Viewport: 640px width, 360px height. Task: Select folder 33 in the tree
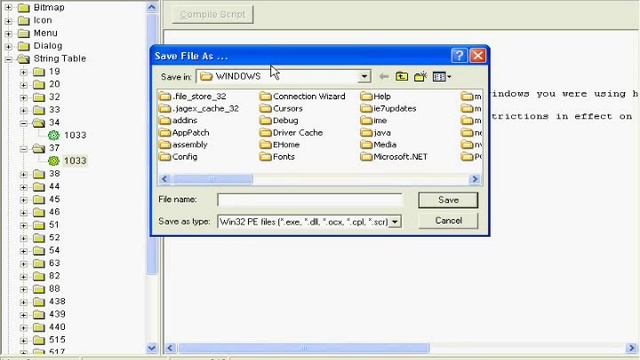54,110
